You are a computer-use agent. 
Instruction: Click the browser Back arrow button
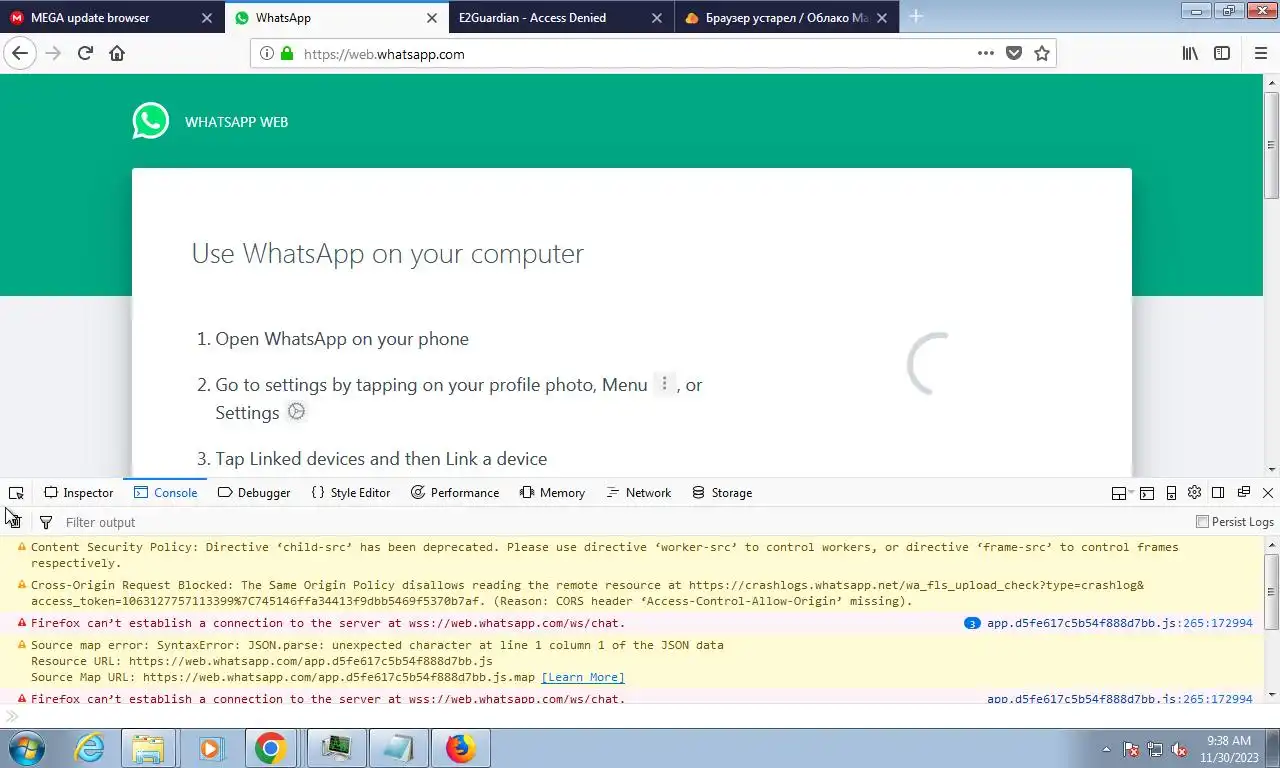pyautogui.click(x=19, y=54)
